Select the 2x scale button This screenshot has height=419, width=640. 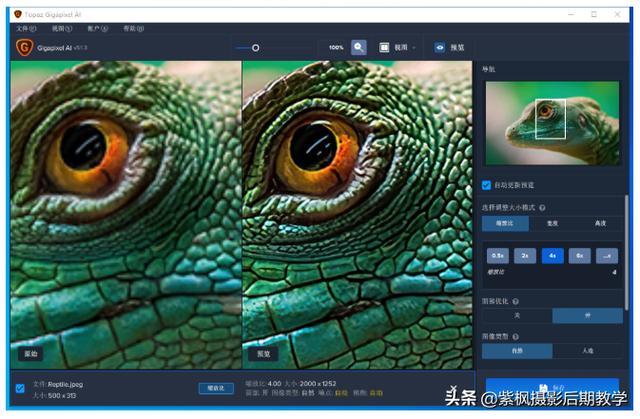point(525,256)
